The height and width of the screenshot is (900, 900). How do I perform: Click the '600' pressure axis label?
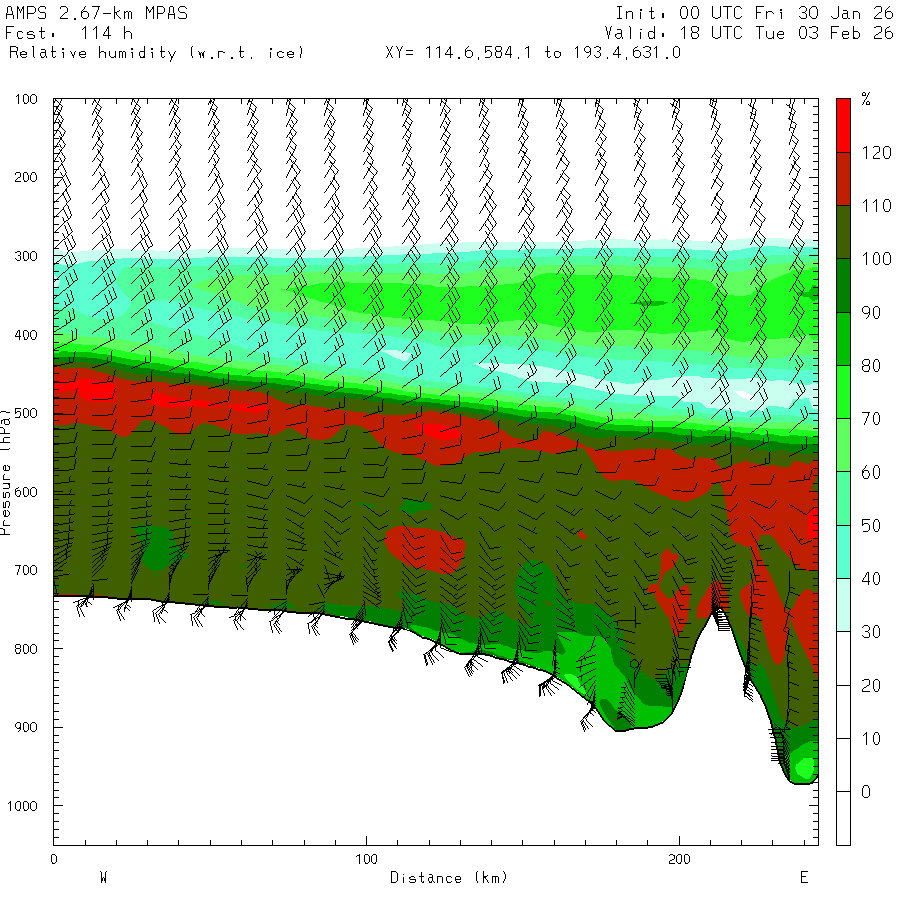tap(26, 492)
